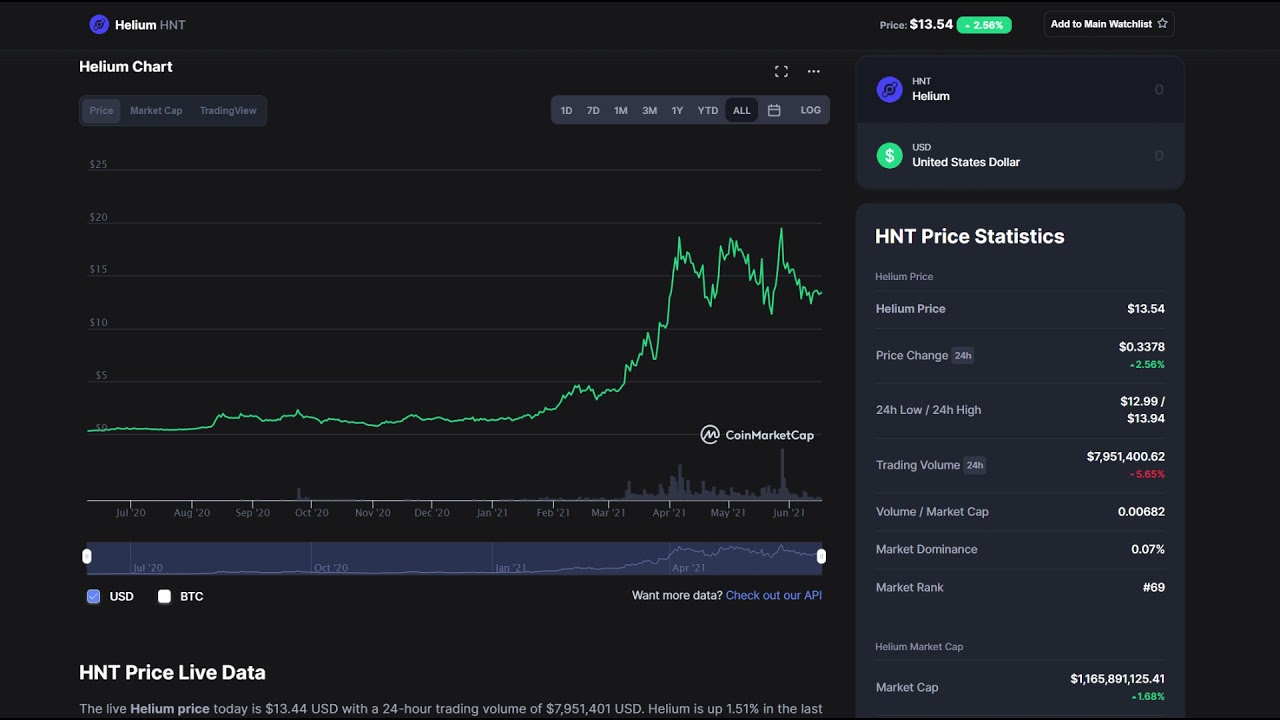Switch to the Market Cap chart tab
The image size is (1280, 720).
tap(156, 110)
